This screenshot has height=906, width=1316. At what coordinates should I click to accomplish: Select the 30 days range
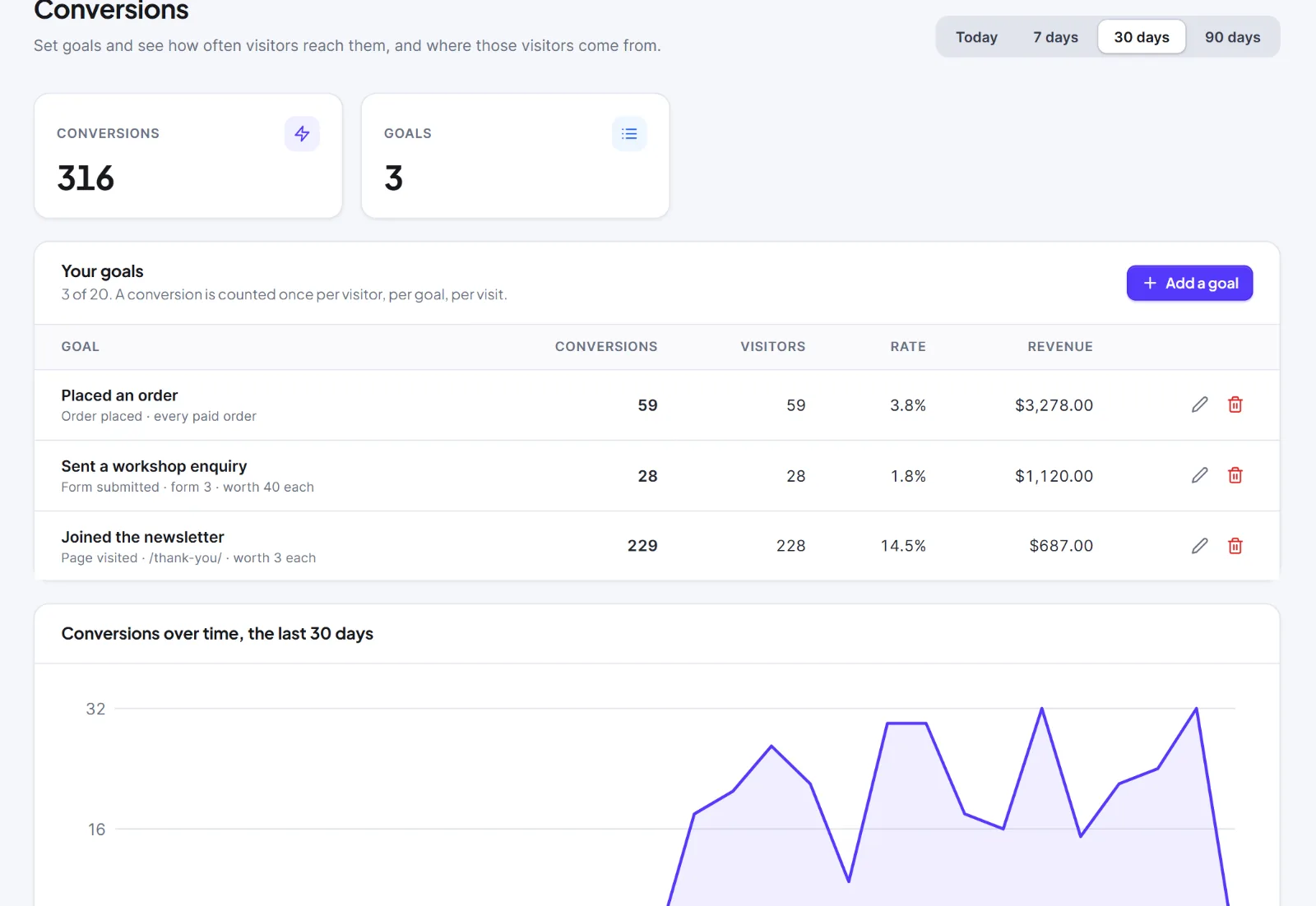coord(1142,37)
